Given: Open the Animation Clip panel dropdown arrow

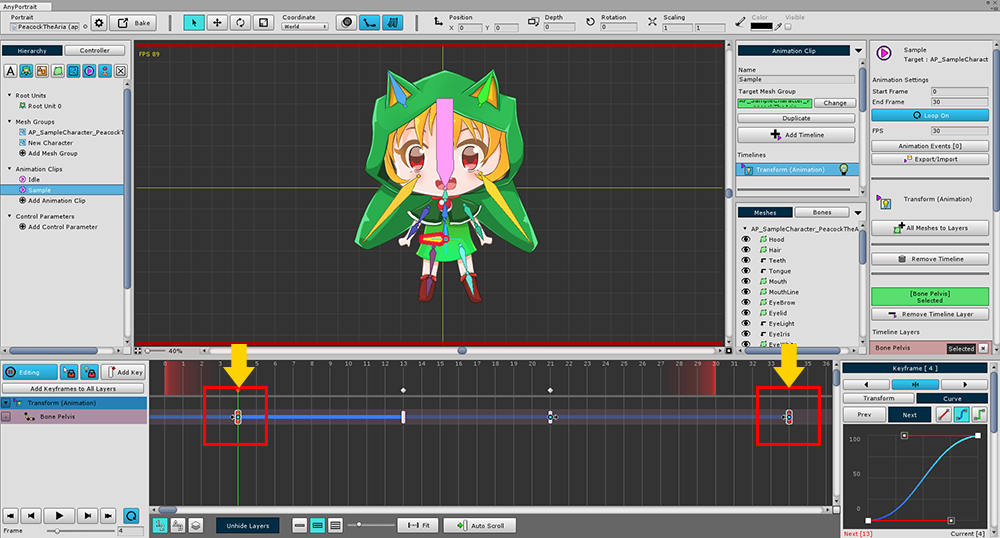Looking at the screenshot, I should point(858,50).
